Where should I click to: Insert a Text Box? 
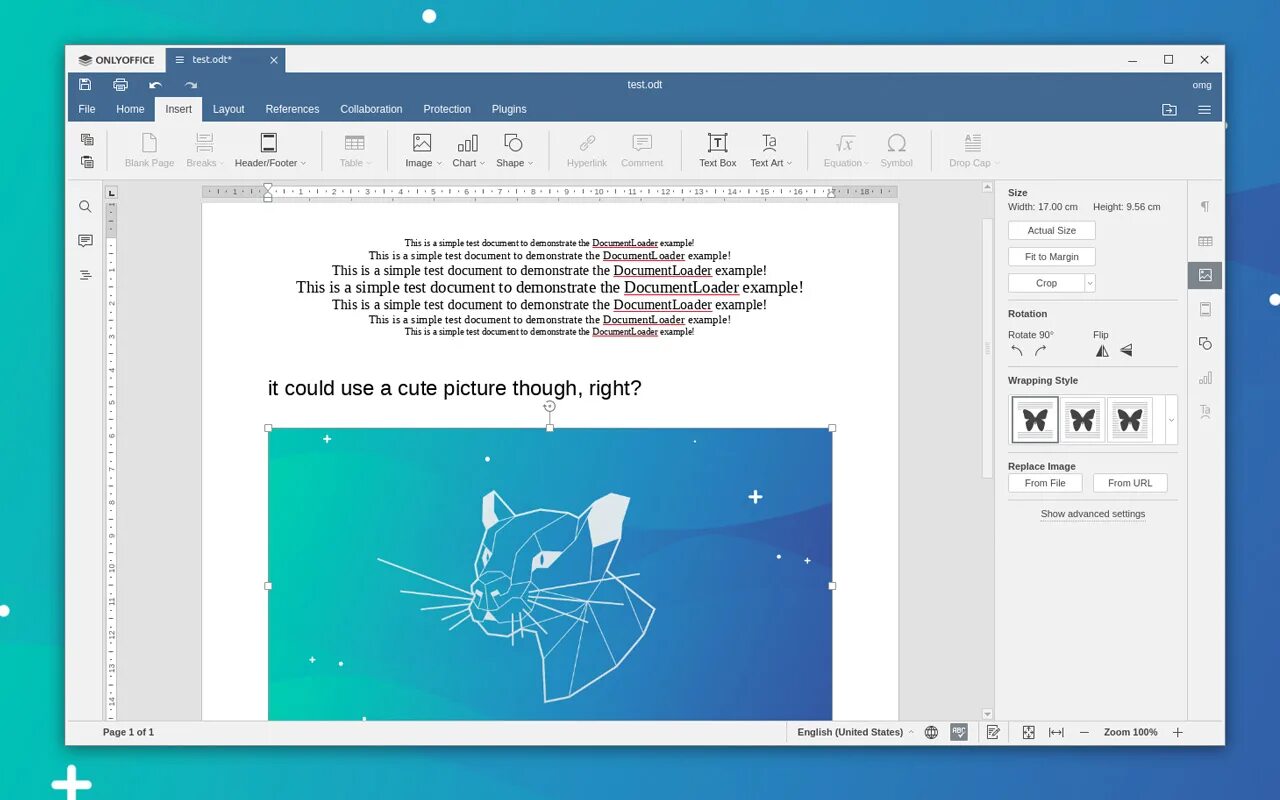(717, 150)
